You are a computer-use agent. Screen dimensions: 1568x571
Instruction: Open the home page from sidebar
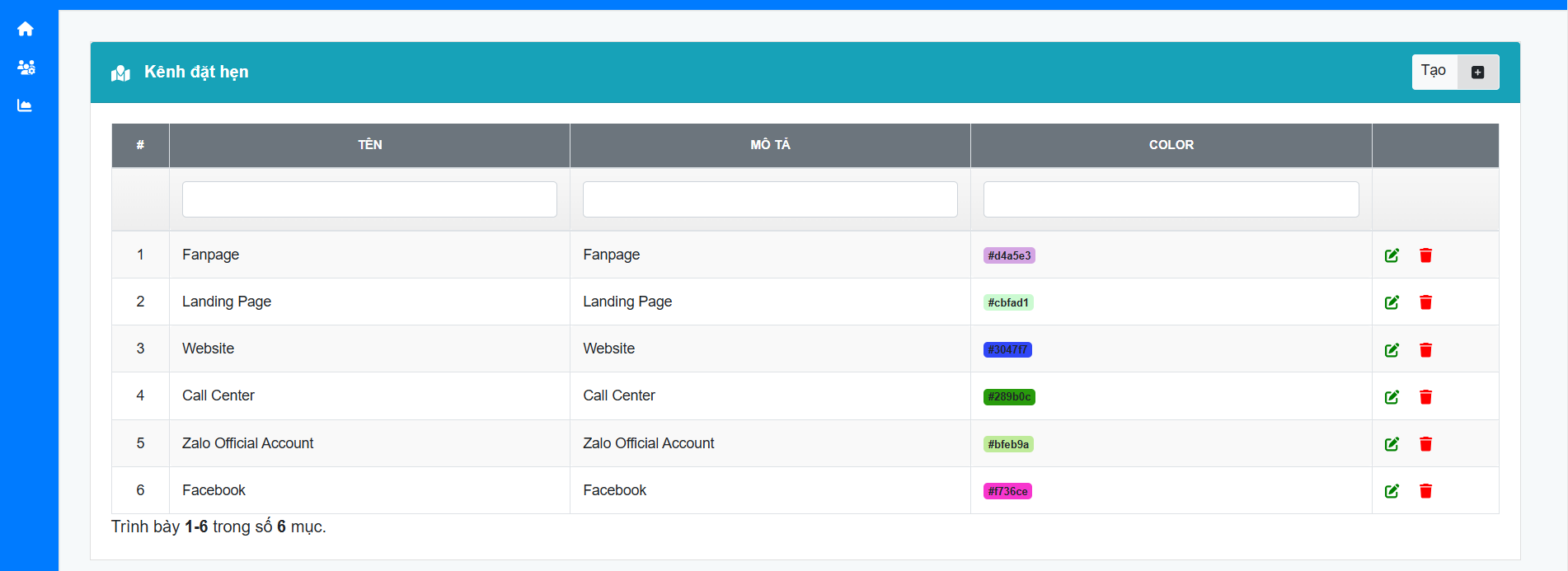[26, 29]
